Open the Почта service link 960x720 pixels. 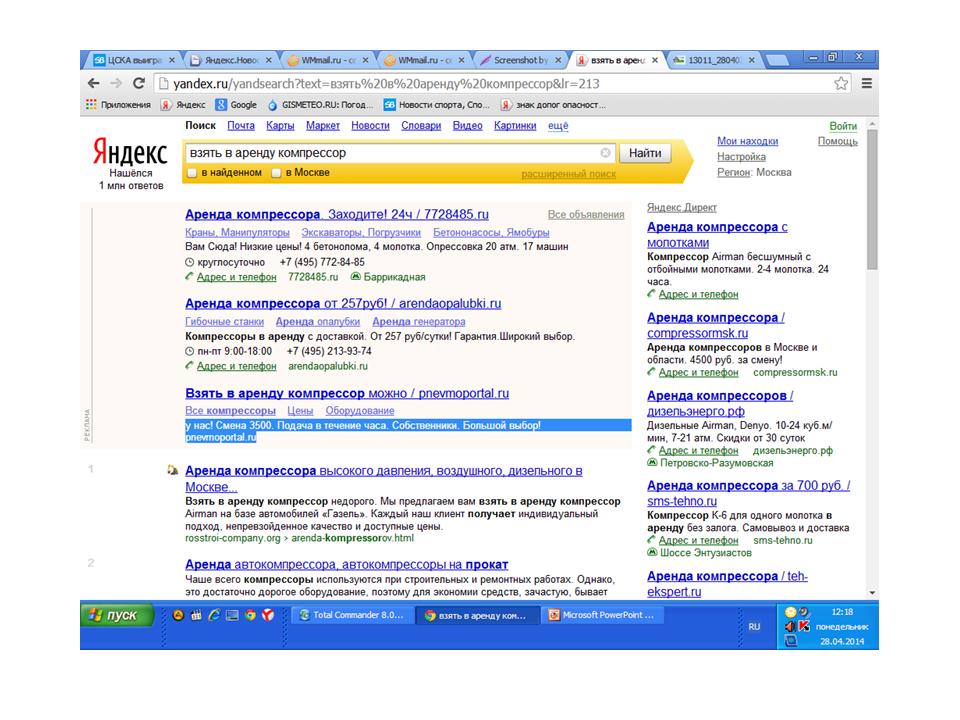(x=241, y=126)
